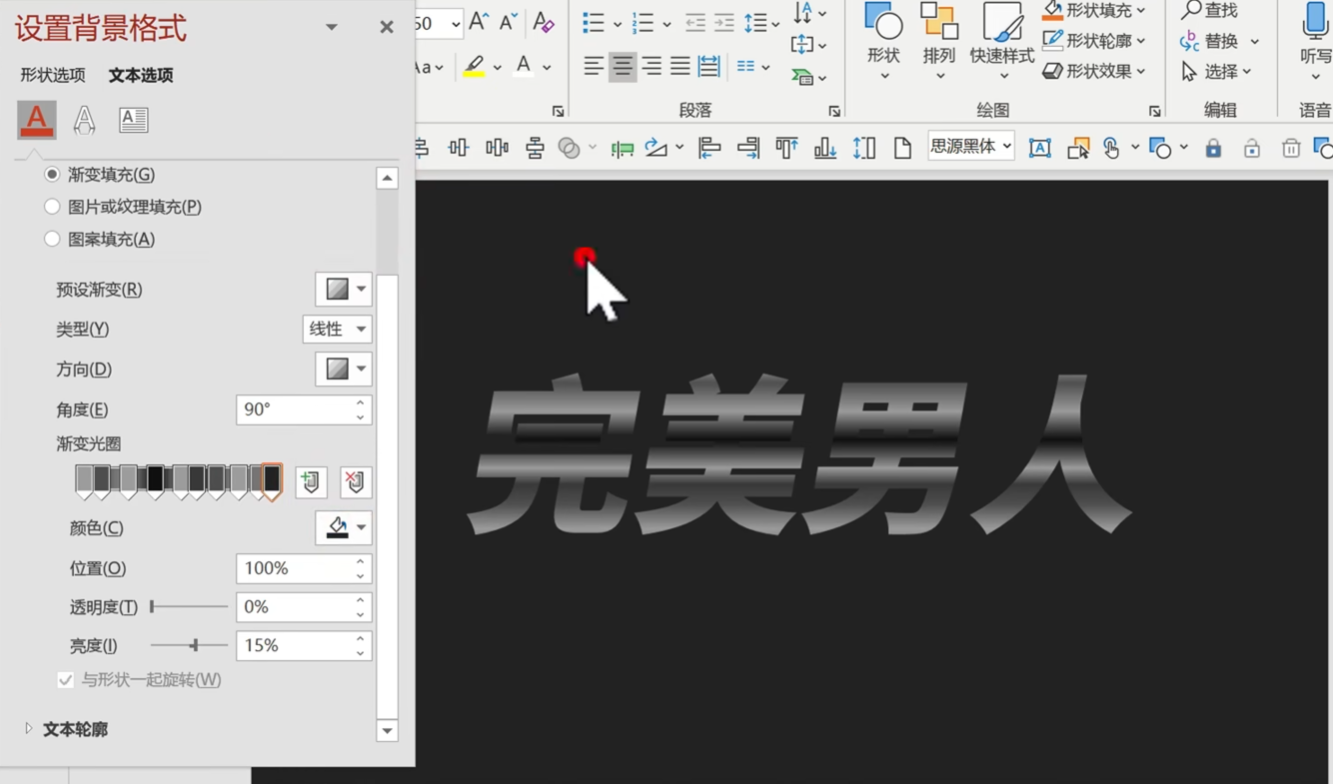Close the 设置背景格式 pane
This screenshot has height=784, width=1333.
(x=387, y=27)
